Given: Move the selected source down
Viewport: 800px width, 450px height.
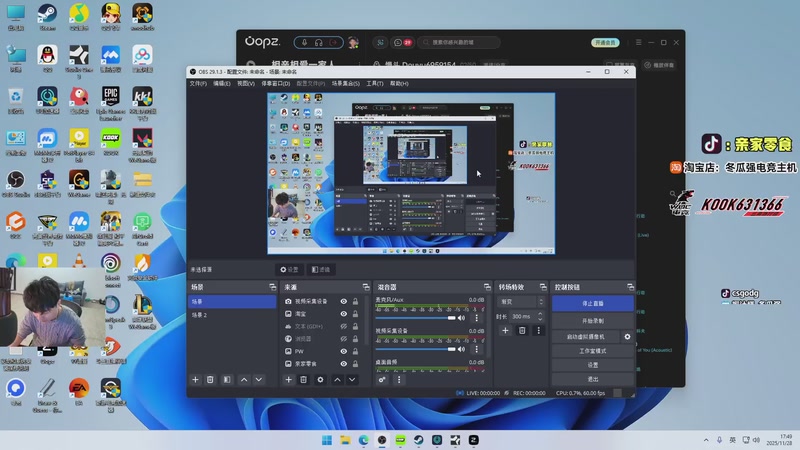Looking at the screenshot, I should pyautogui.click(x=352, y=380).
